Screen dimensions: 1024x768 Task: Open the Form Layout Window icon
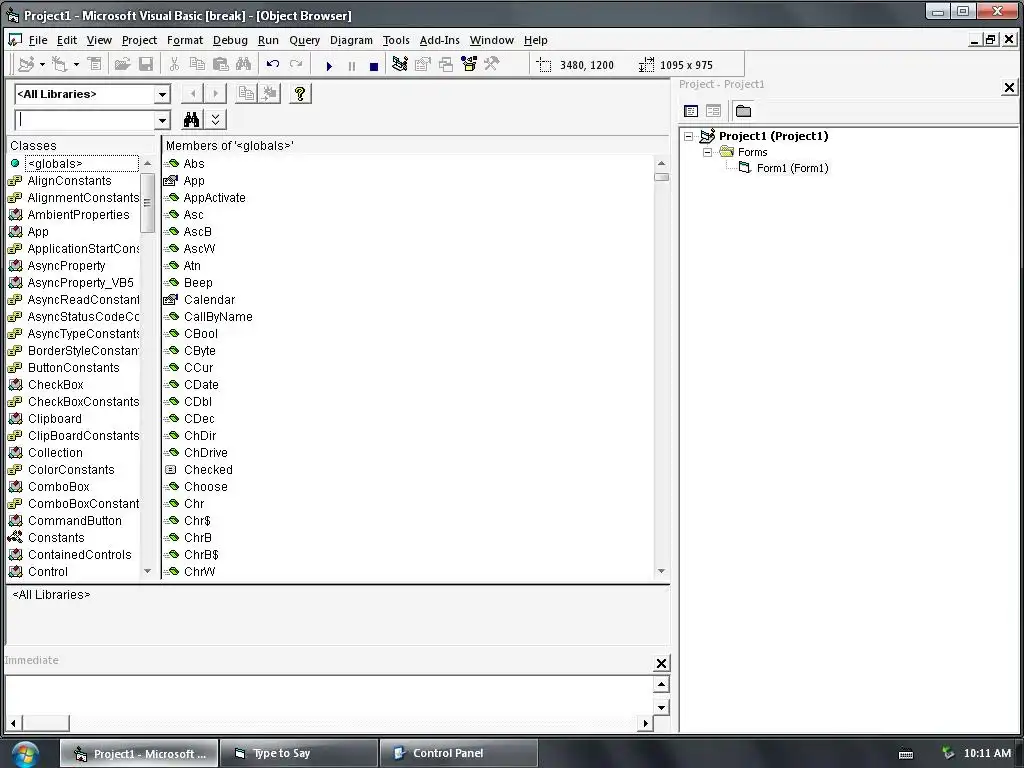point(446,64)
